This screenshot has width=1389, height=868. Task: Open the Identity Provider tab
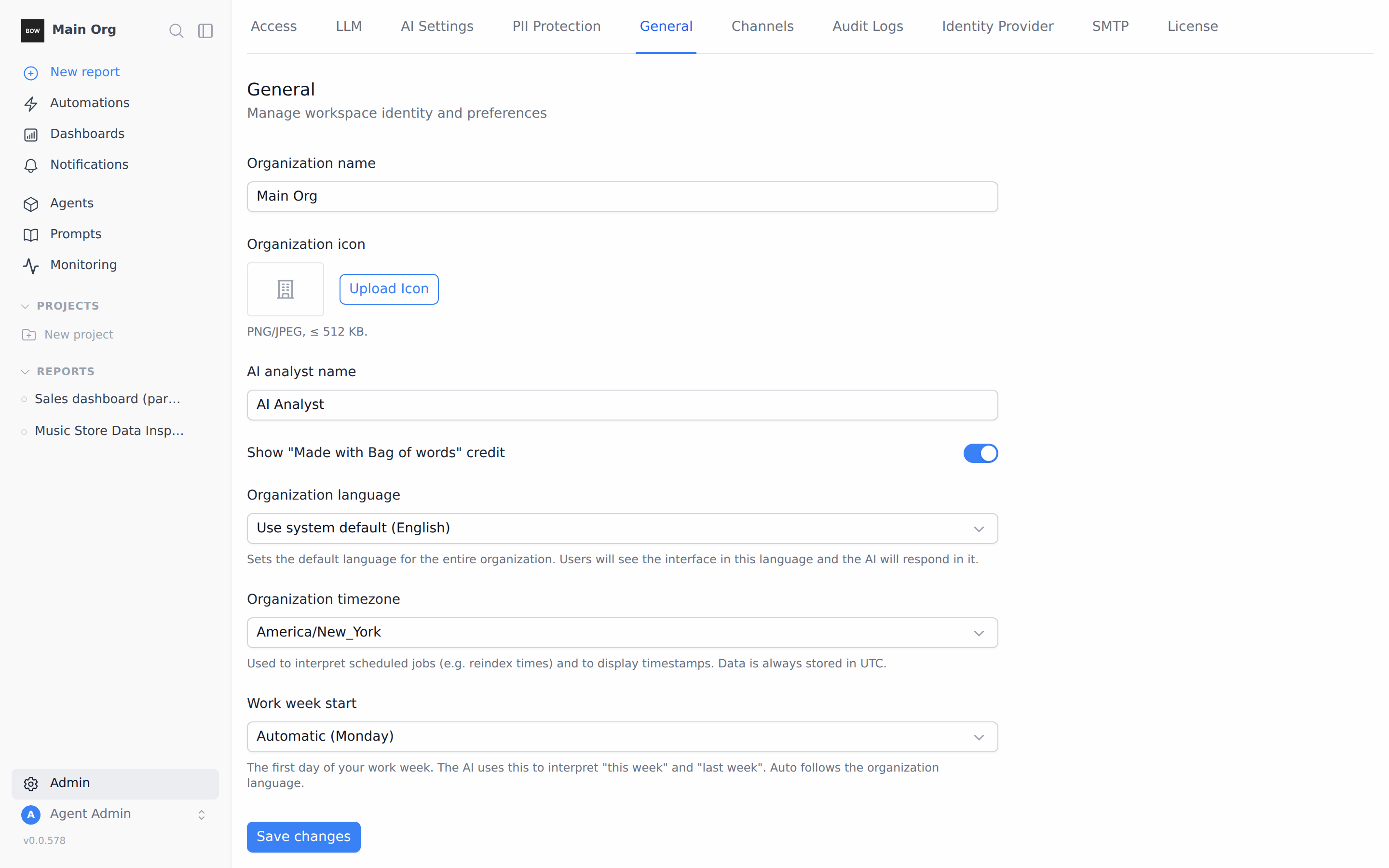(997, 27)
